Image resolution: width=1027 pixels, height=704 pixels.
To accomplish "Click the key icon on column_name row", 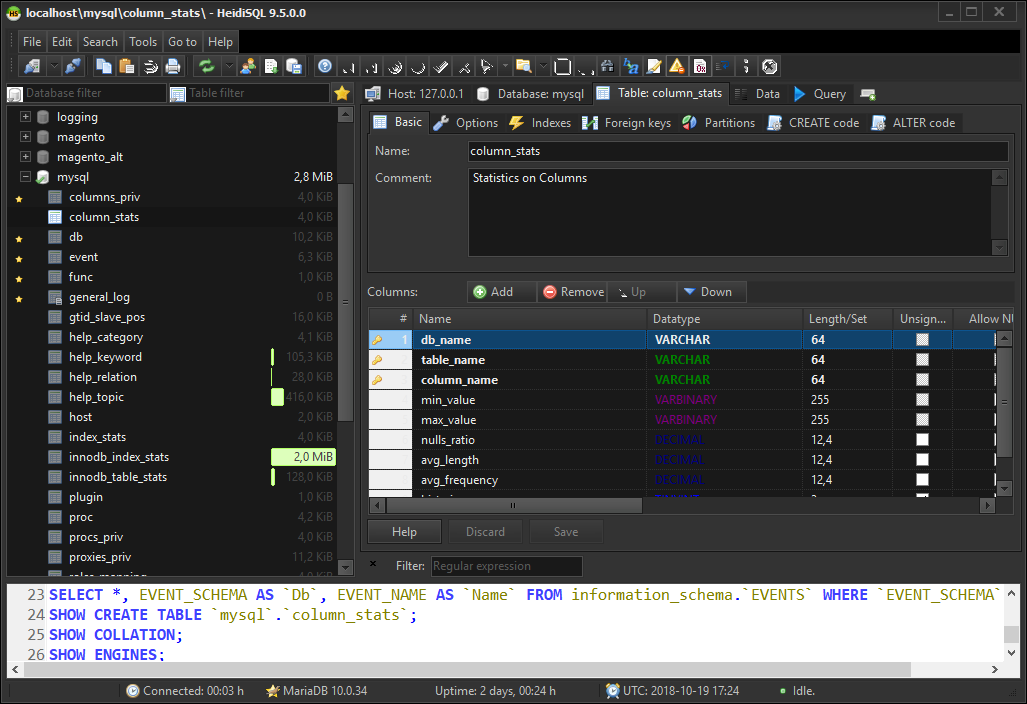I will [377, 380].
